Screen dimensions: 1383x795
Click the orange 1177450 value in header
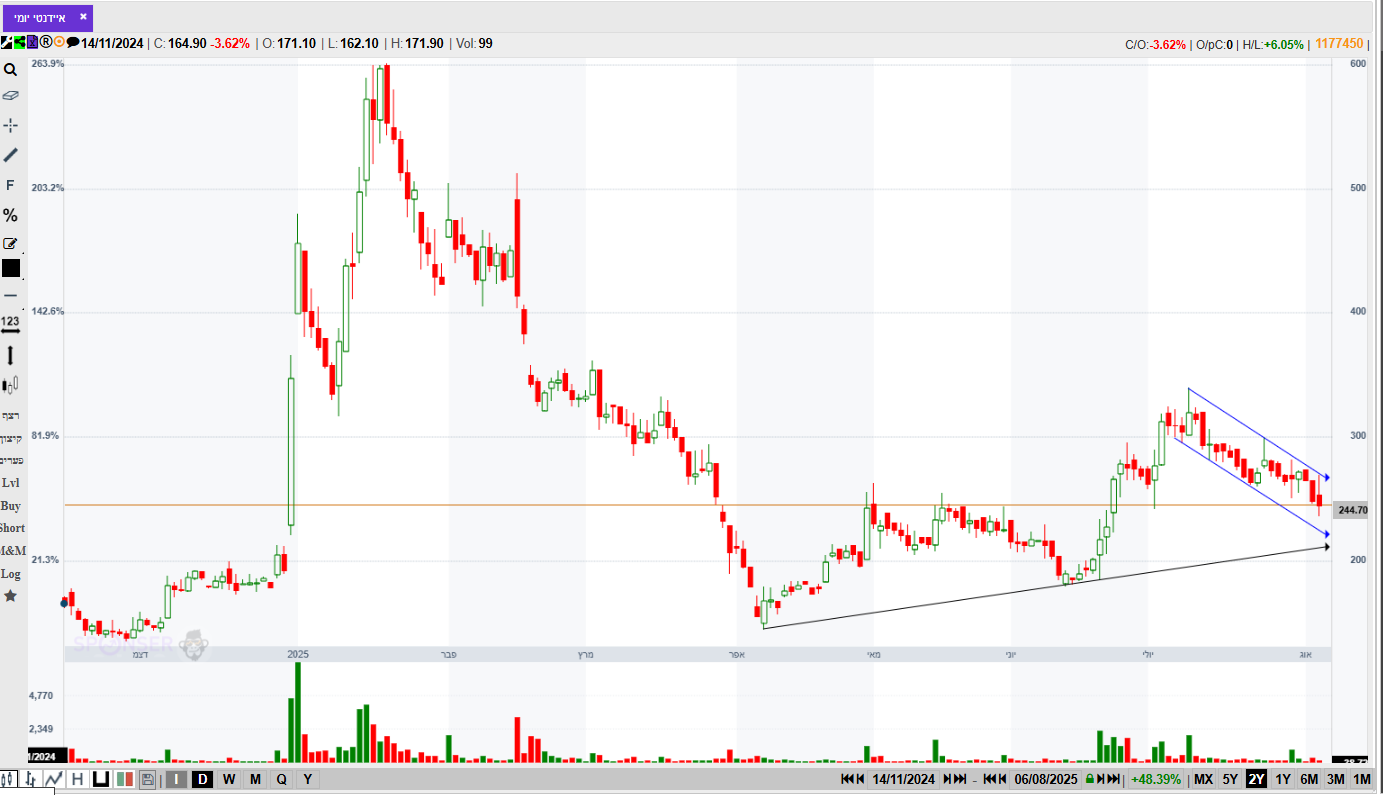pyautogui.click(x=1340, y=43)
